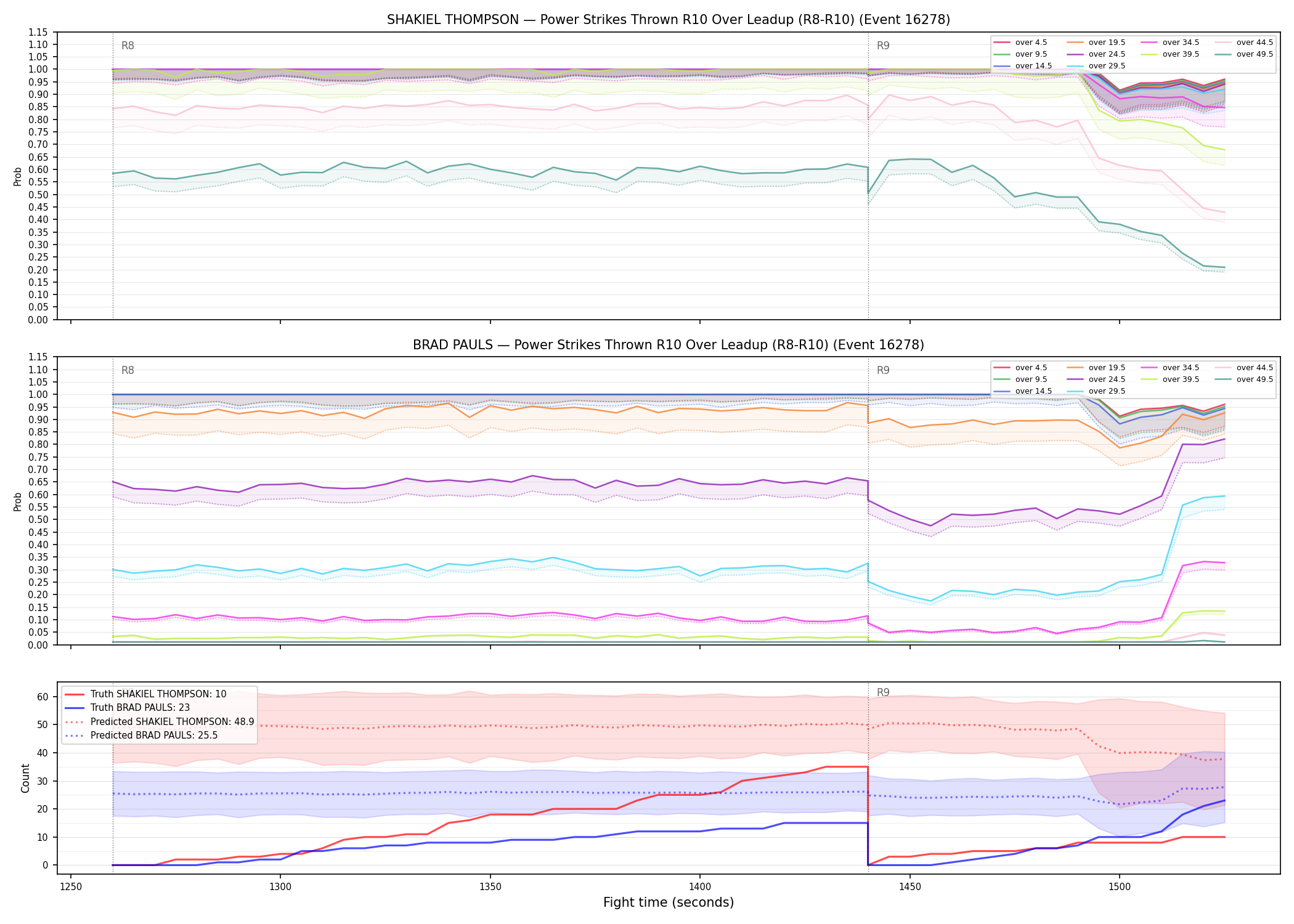Click the R9 marker label in Count chart
The image size is (1294, 924).
(x=883, y=692)
